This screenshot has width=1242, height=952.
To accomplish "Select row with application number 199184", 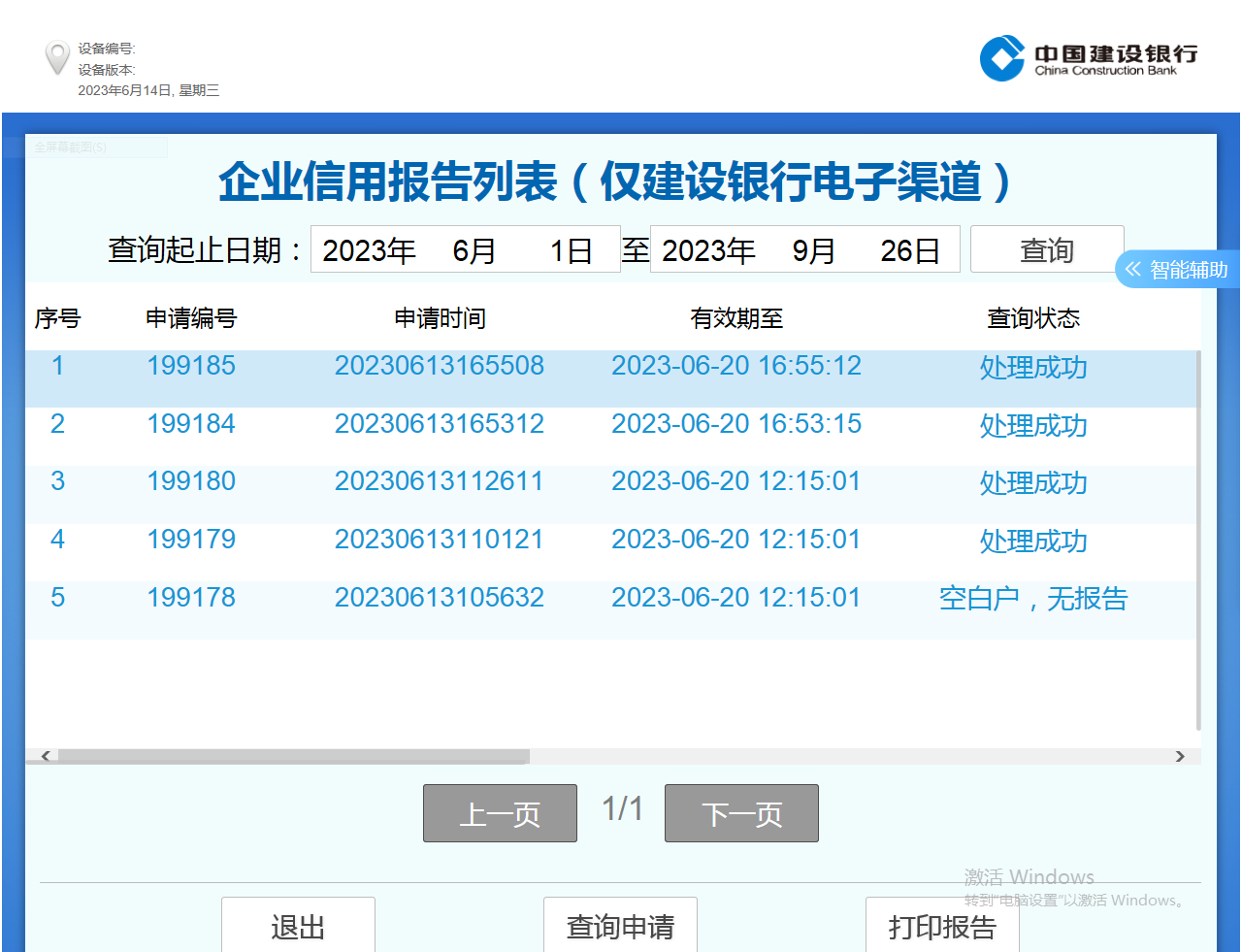I will click(191, 424).
